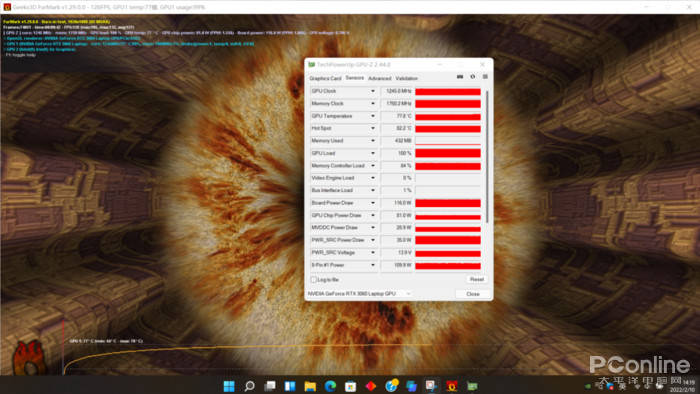Open GPU-Z hamburger menu icon
The height and width of the screenshot is (394, 700).
pos(485,77)
